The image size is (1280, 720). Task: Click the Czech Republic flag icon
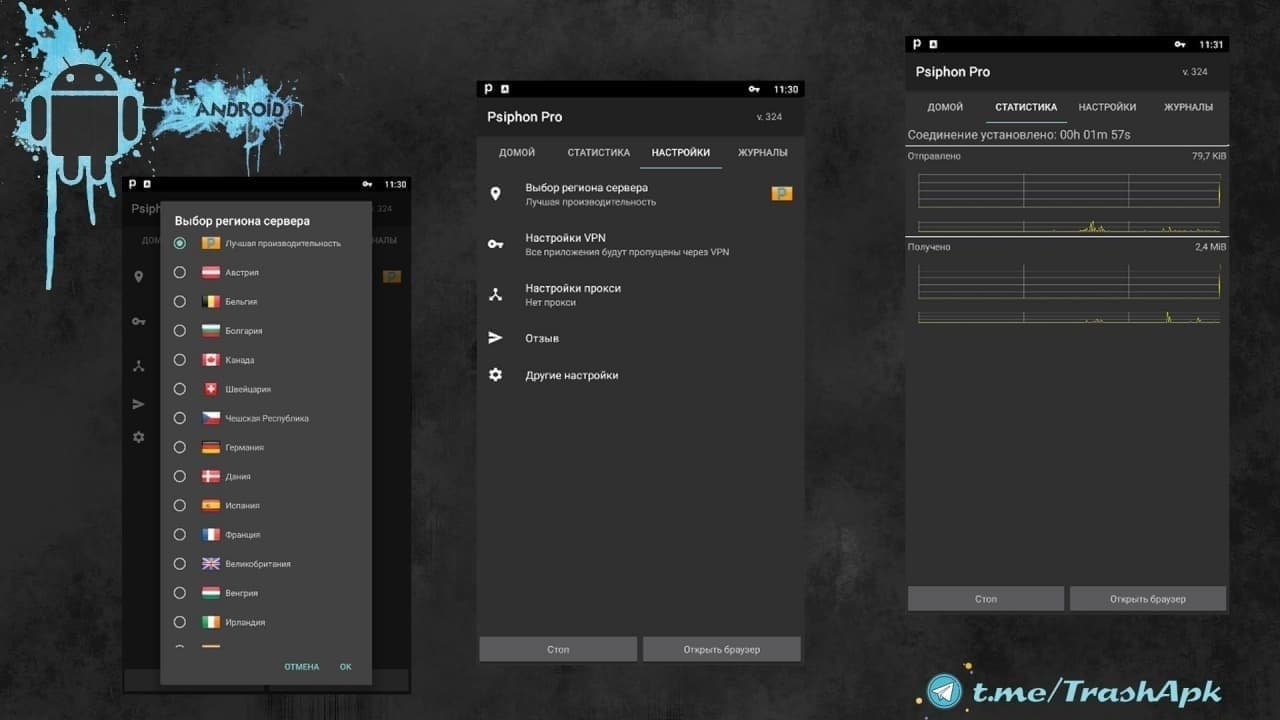click(x=211, y=418)
